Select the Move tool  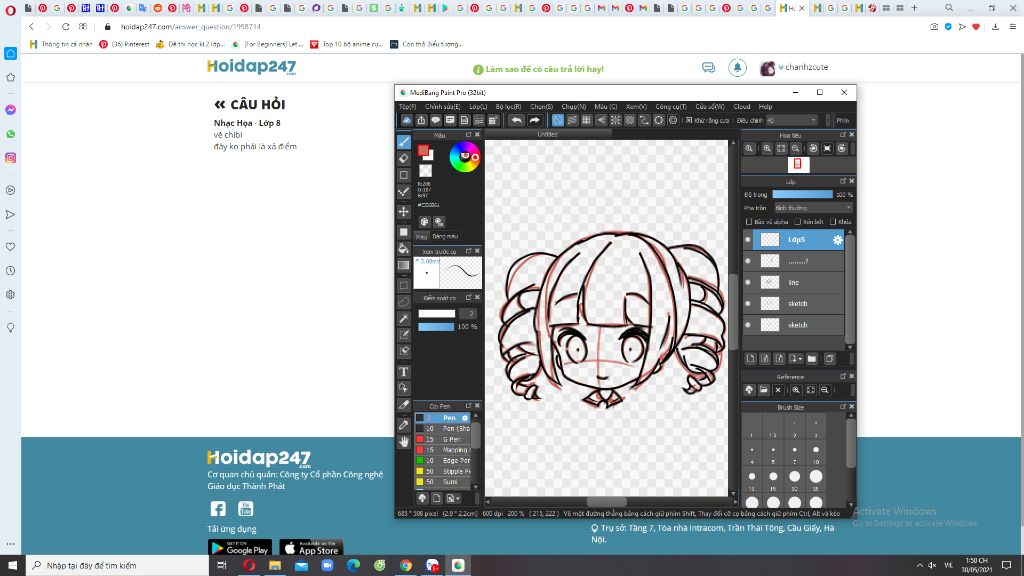pos(404,212)
